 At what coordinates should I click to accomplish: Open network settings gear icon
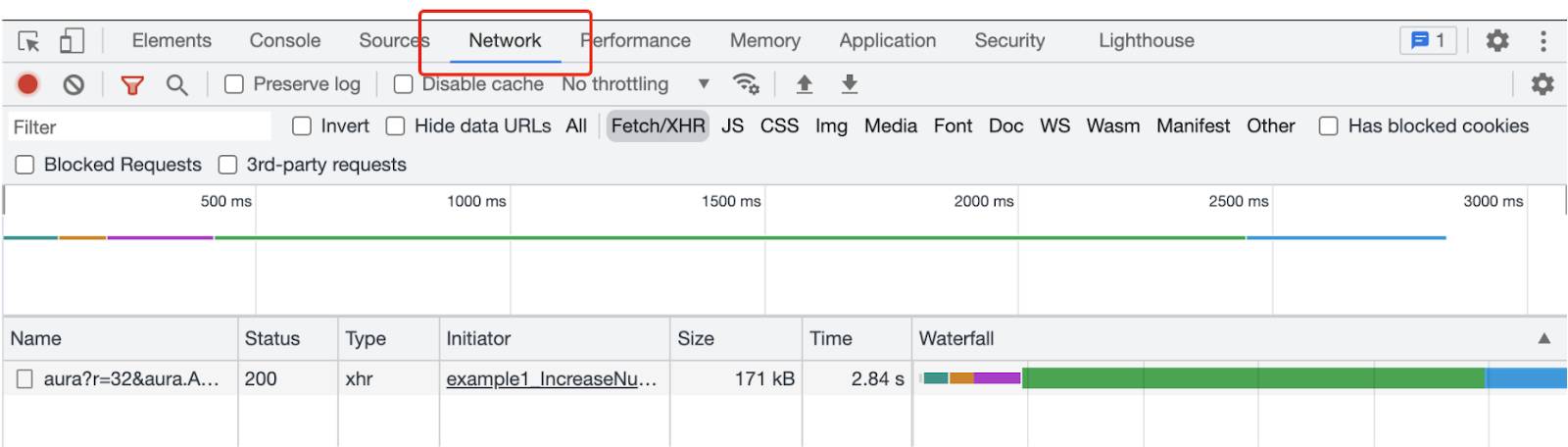[1543, 84]
